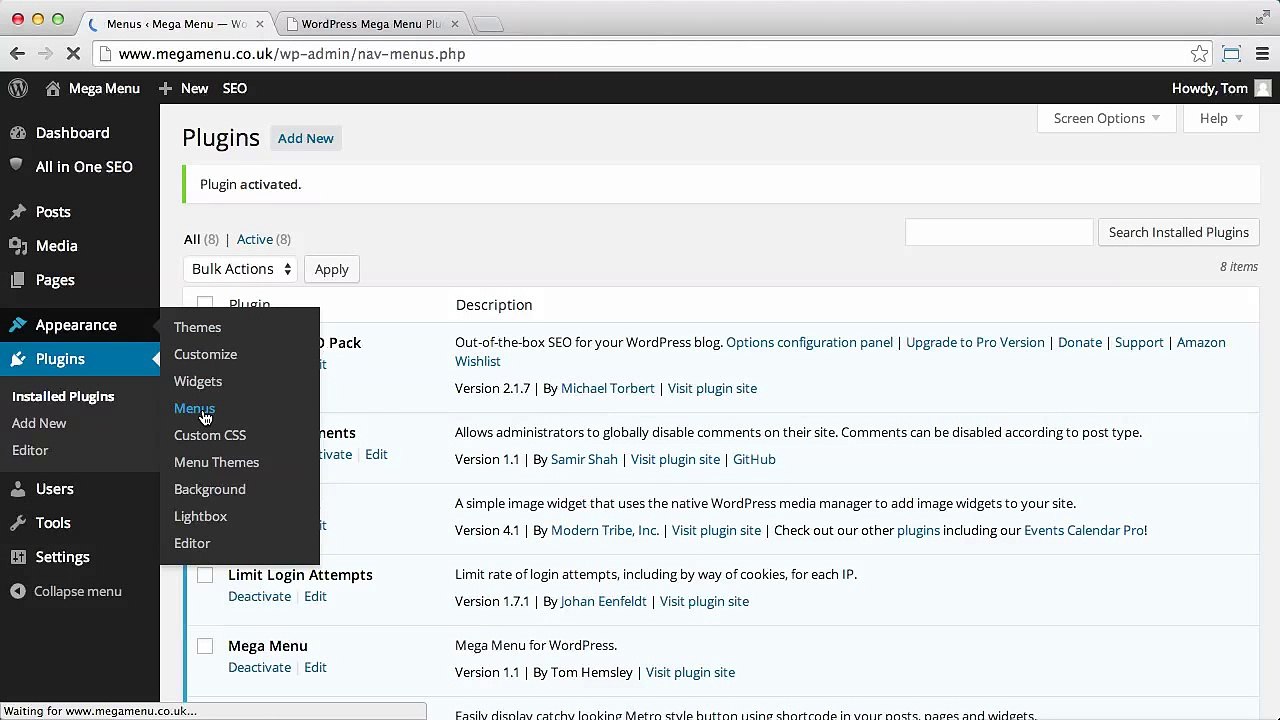Screen dimensions: 1280x720
Task: Stop page loading with the X button
Action: point(73,54)
